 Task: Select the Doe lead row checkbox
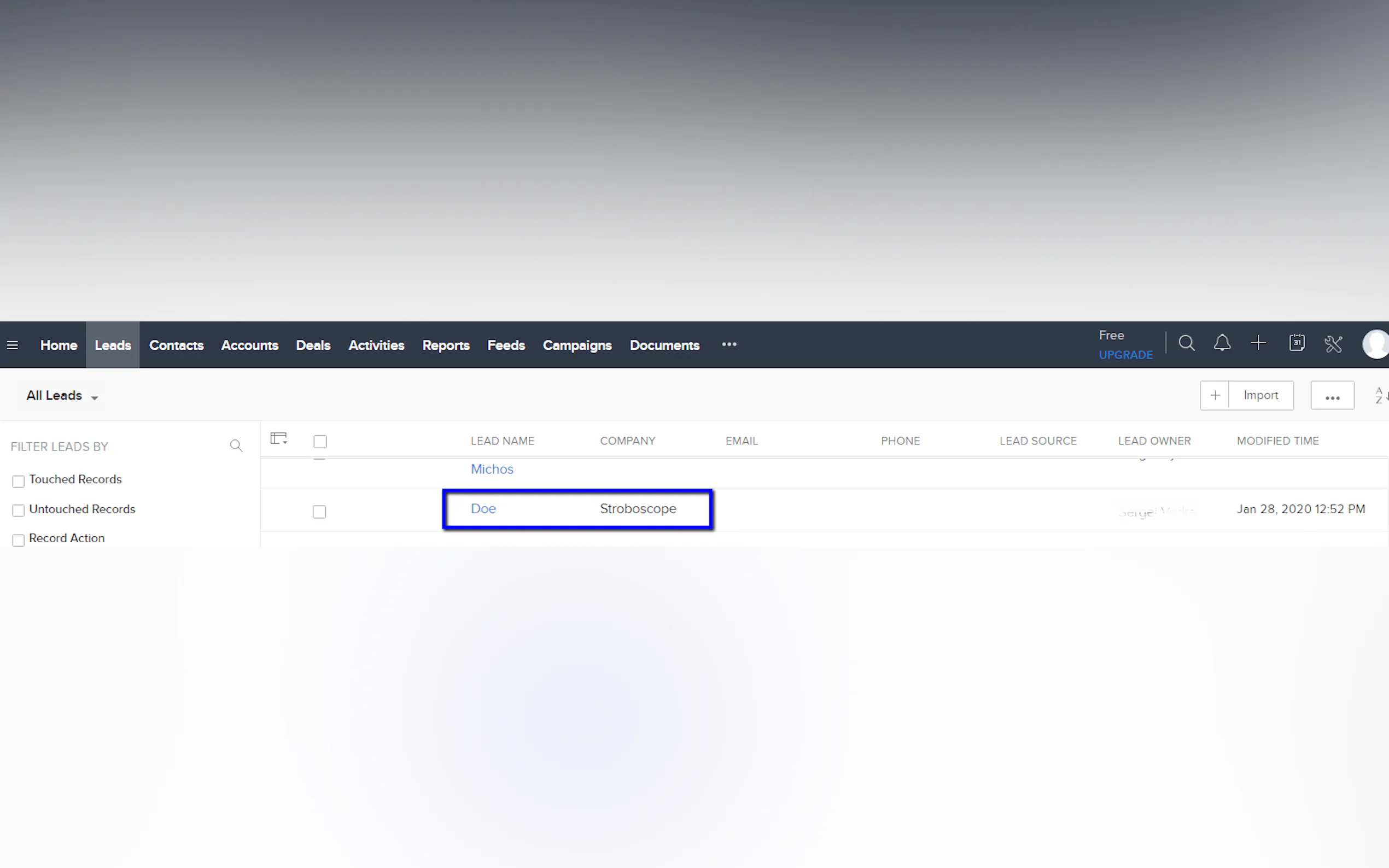[319, 512]
